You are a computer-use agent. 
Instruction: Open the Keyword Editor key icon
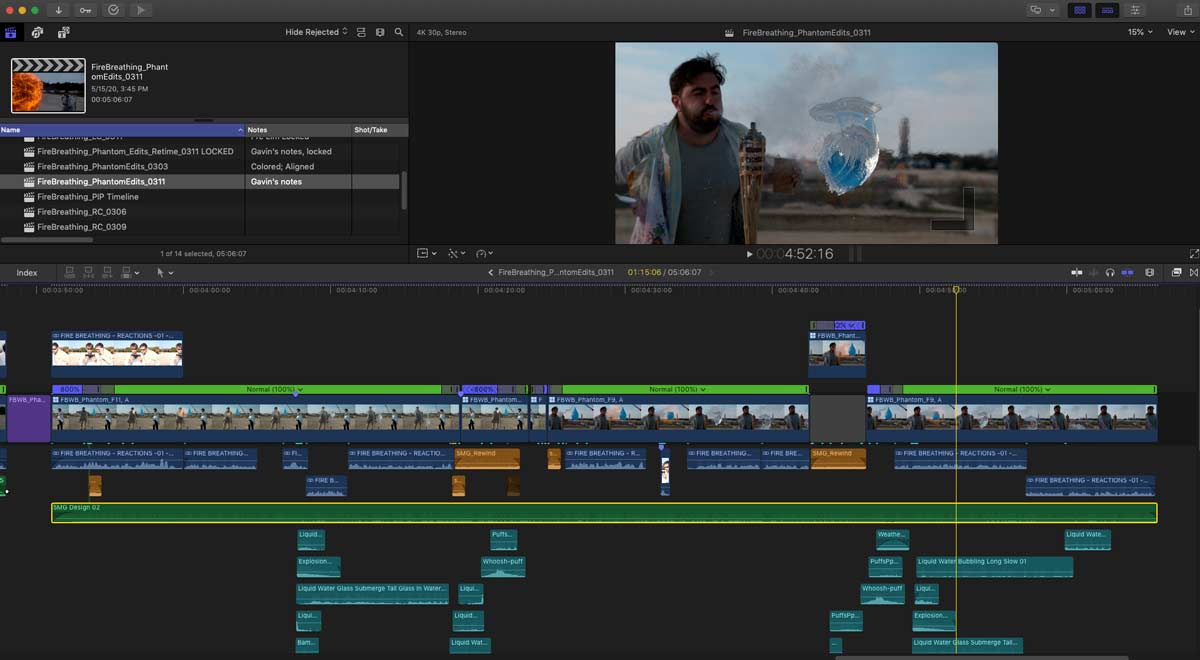coord(85,10)
